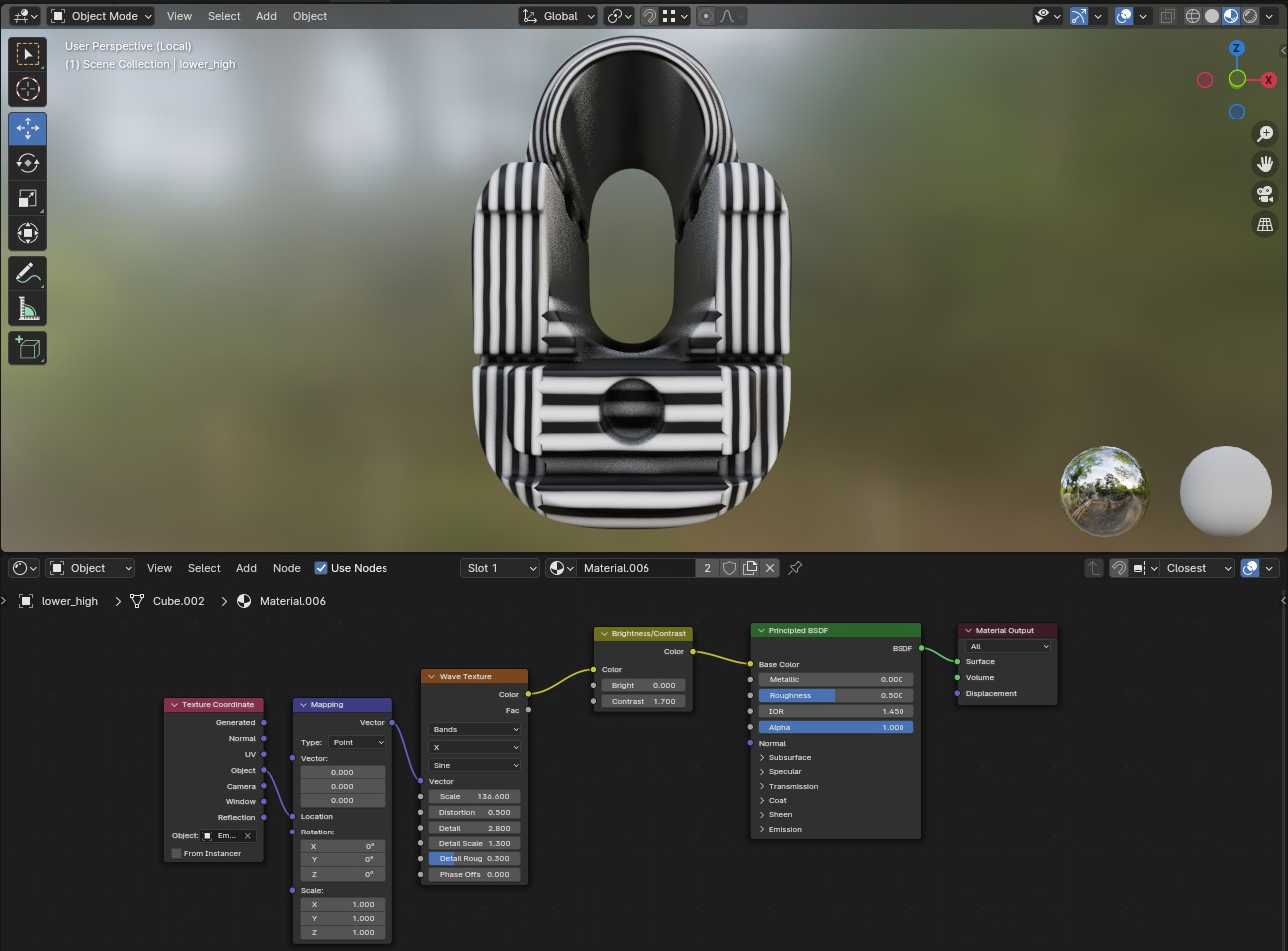Unlink Material.006 with the X button
The width and height of the screenshot is (1288, 951).
[770, 568]
